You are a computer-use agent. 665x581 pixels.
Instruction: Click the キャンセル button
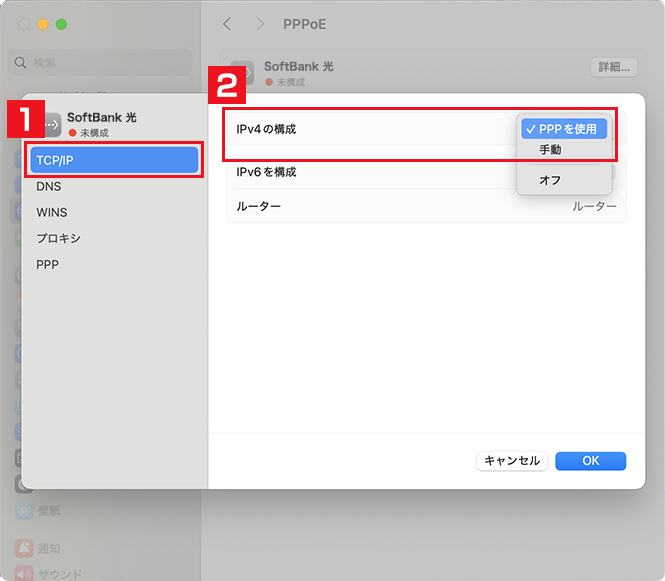[x=511, y=461]
